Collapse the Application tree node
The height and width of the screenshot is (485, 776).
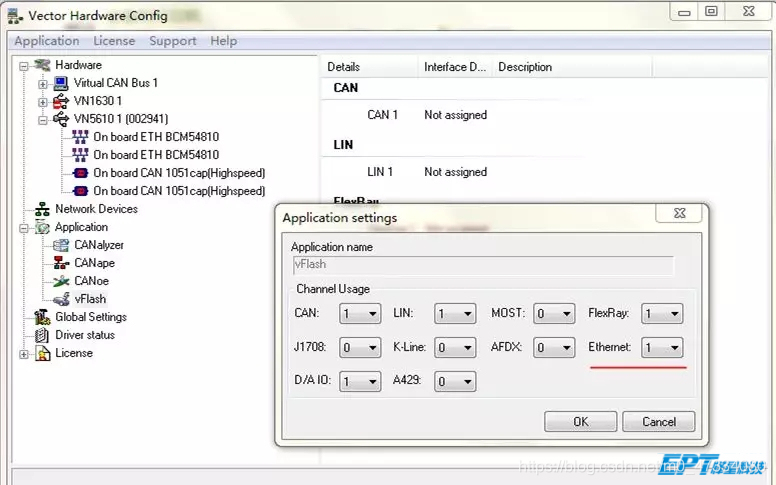pyautogui.click(x=23, y=228)
